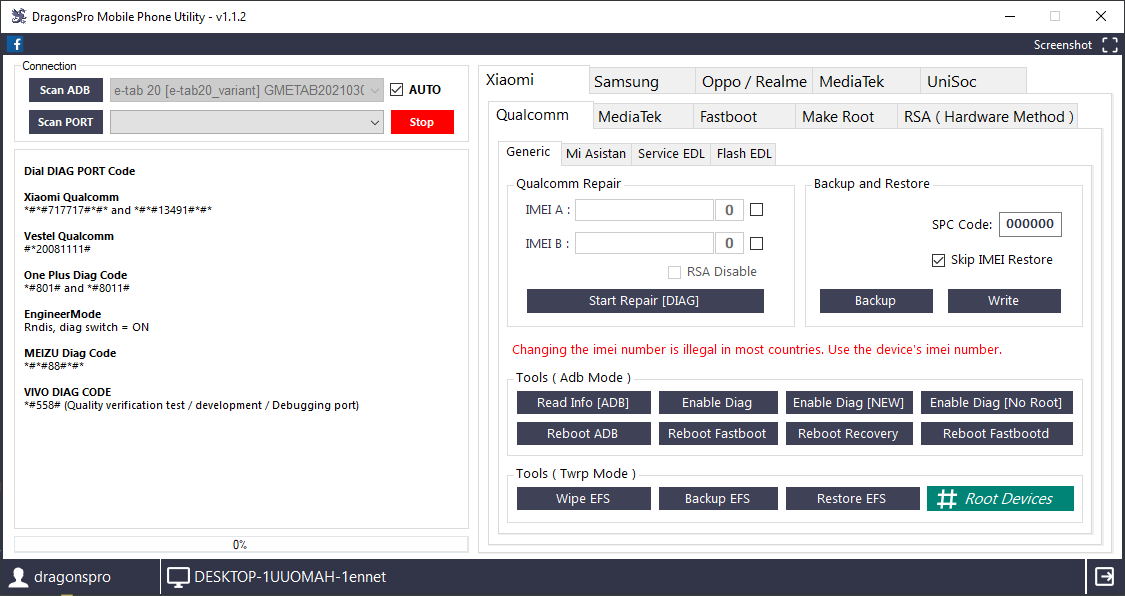Click the Scan PORT button
This screenshot has height=596, width=1125.
coord(65,122)
